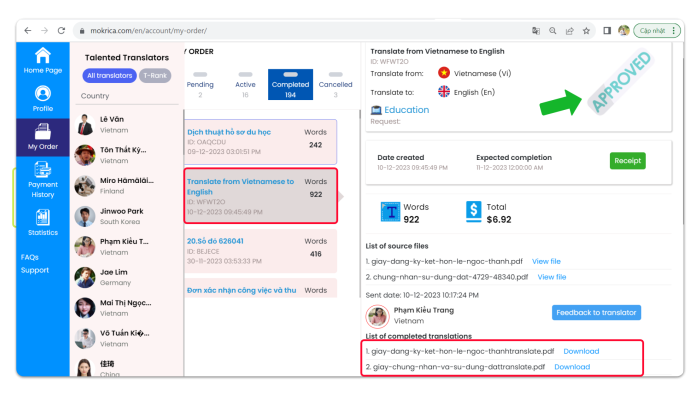Download giay-dang-ky-ket-hon translated PDF
This screenshot has width=700, height=400.
[x=581, y=351]
